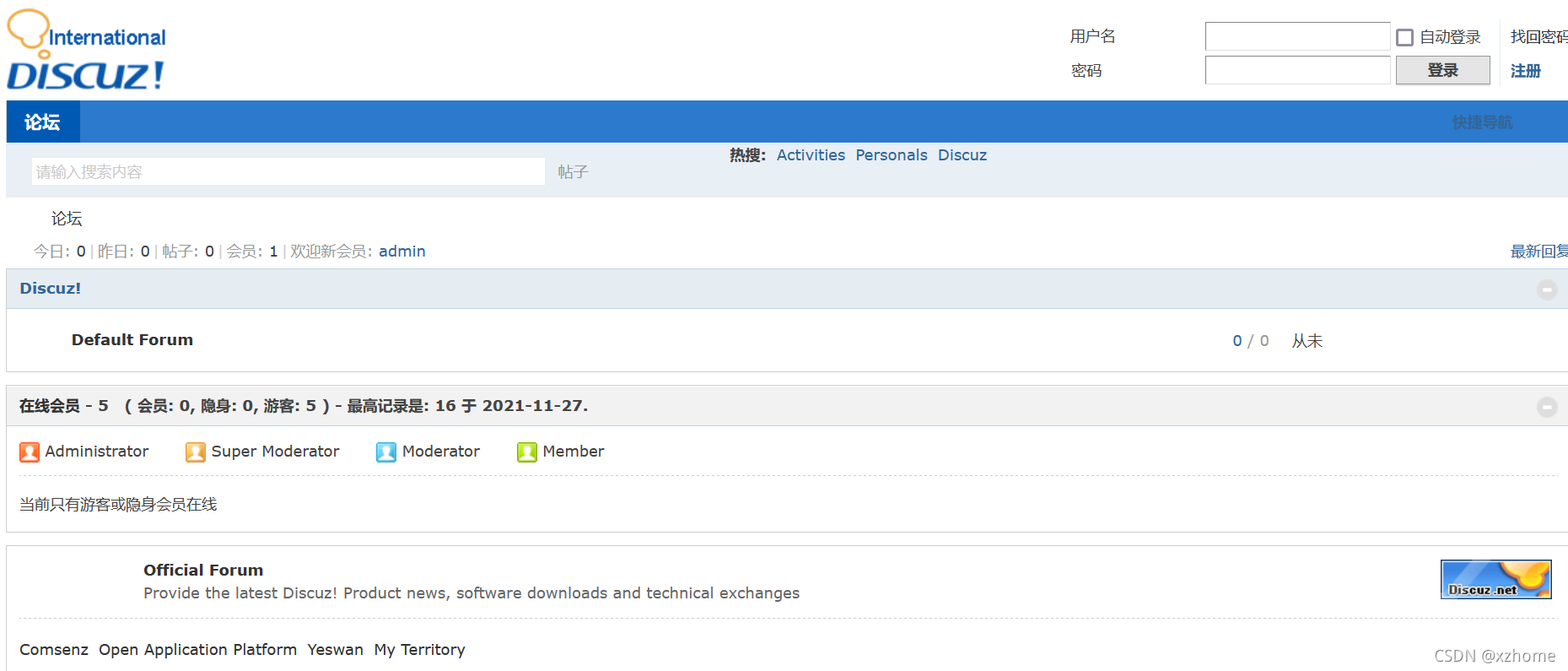
Task: Open the Default Forum board
Action: pos(132,340)
